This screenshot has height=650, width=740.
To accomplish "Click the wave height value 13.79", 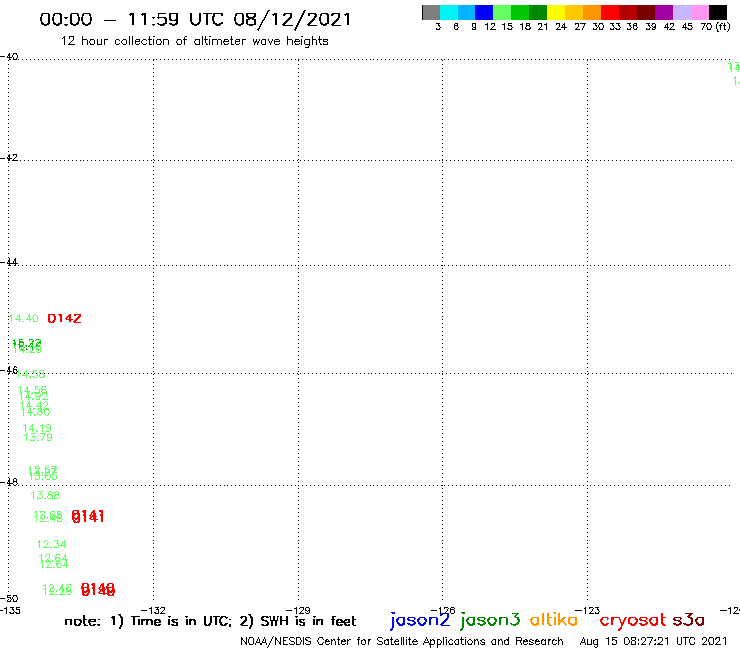I will [x=38, y=437].
